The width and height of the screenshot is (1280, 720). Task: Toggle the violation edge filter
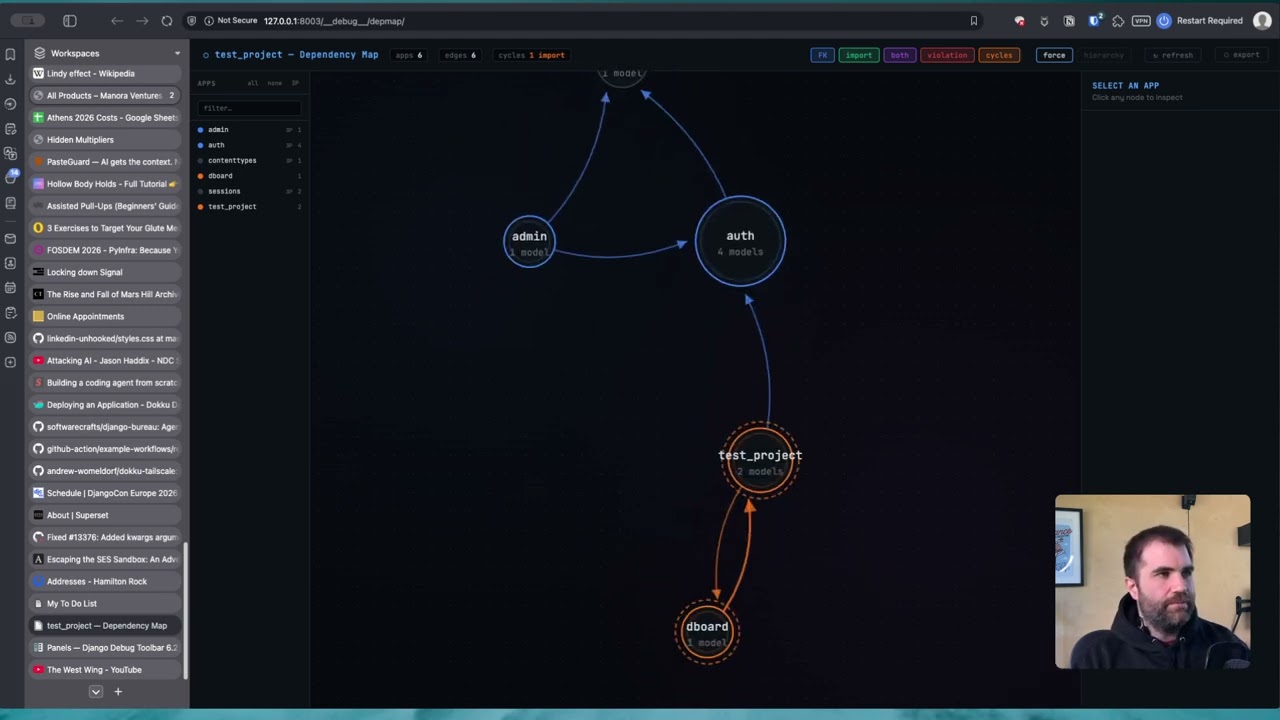(x=946, y=55)
